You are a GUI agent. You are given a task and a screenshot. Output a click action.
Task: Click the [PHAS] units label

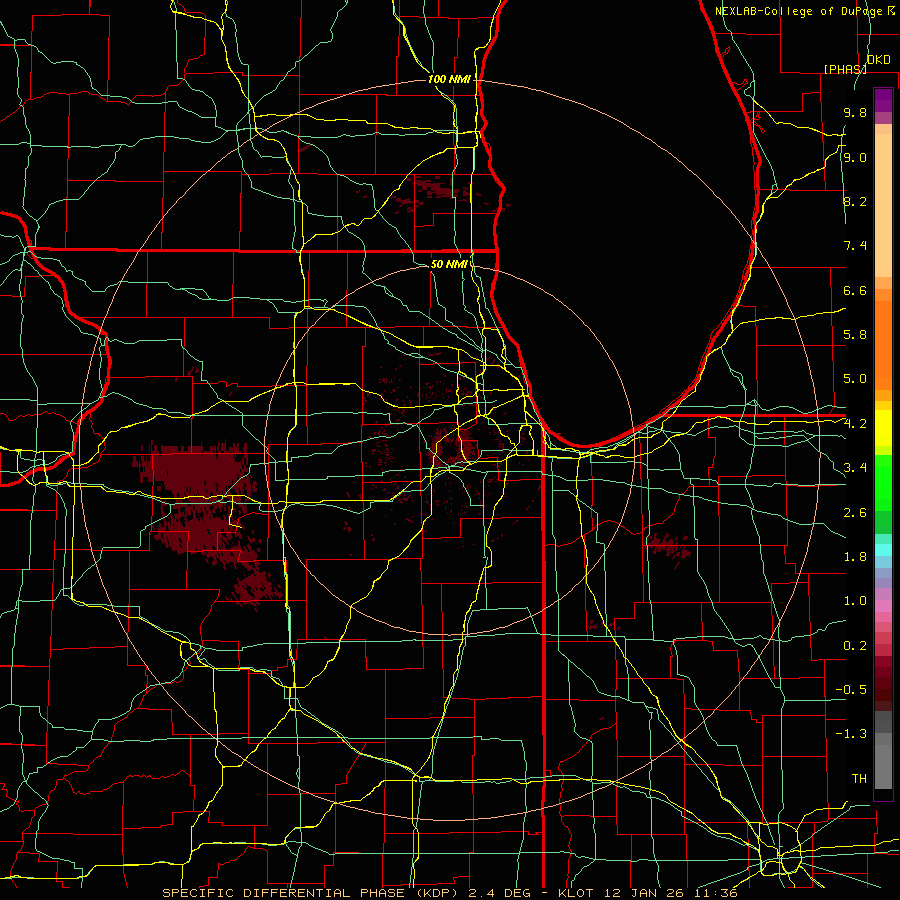[845, 69]
